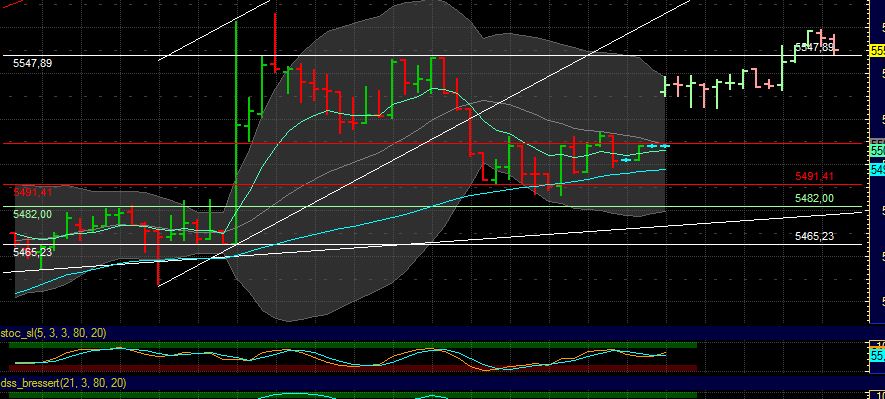The height and width of the screenshot is (399, 885).
Task: Click the 5465,23 label on the left
Action: (32, 252)
